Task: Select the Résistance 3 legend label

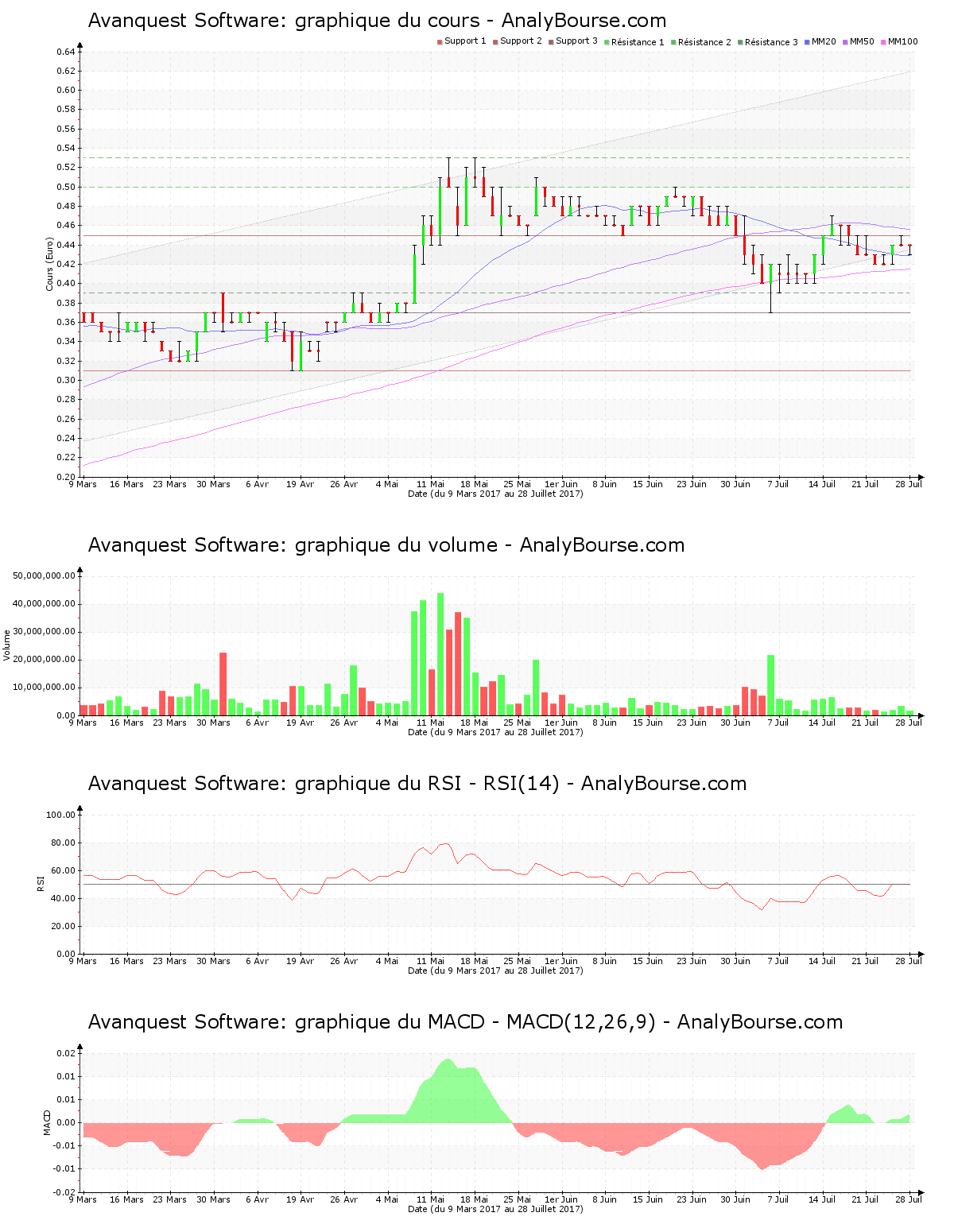Action: click(771, 42)
